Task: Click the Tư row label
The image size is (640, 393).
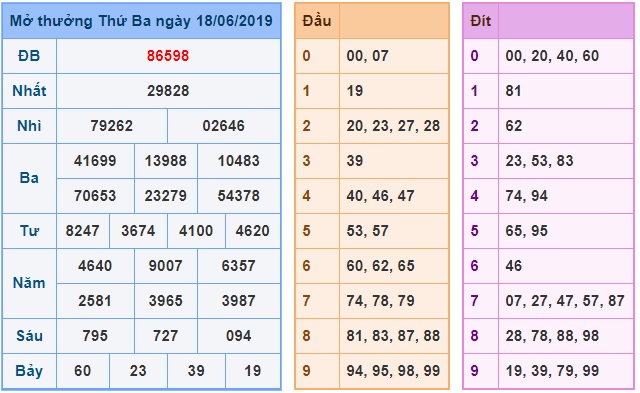Action: tap(29, 231)
